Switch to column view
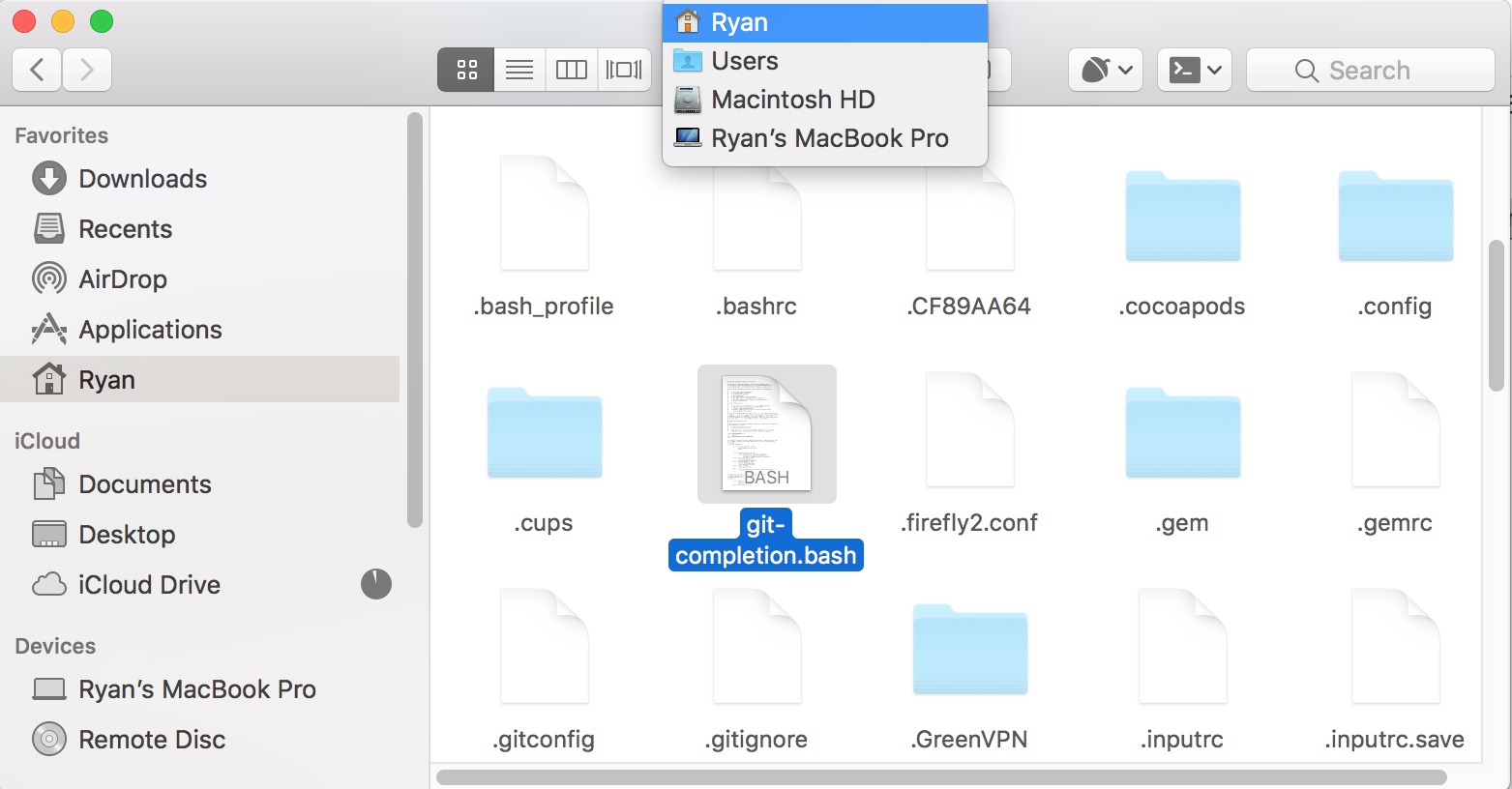The image size is (1512, 789). tap(572, 70)
